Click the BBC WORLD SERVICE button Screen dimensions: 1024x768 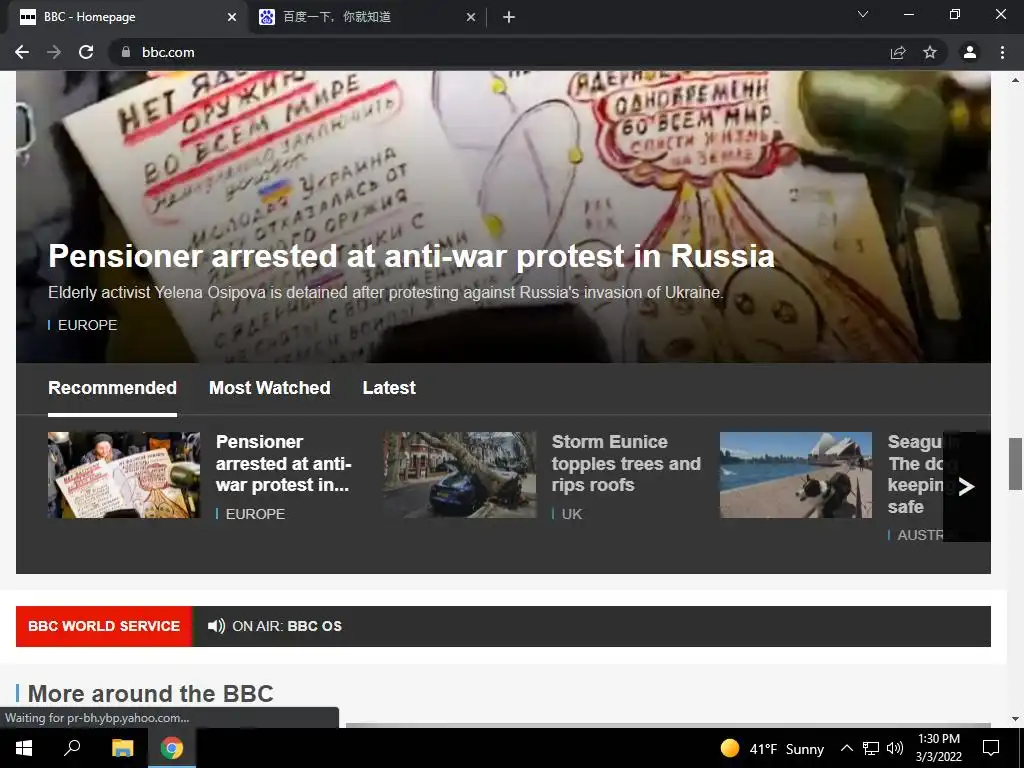pyautogui.click(x=104, y=626)
